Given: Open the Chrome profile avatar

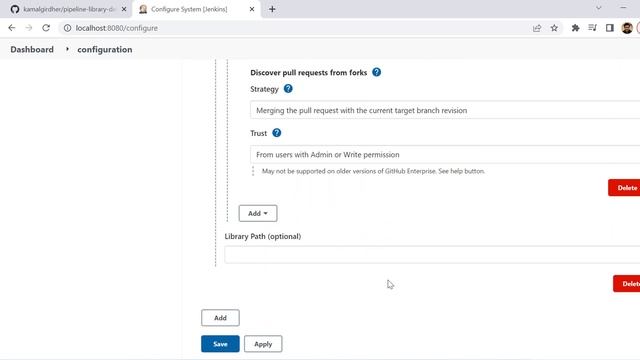Looking at the screenshot, I should (627, 28).
